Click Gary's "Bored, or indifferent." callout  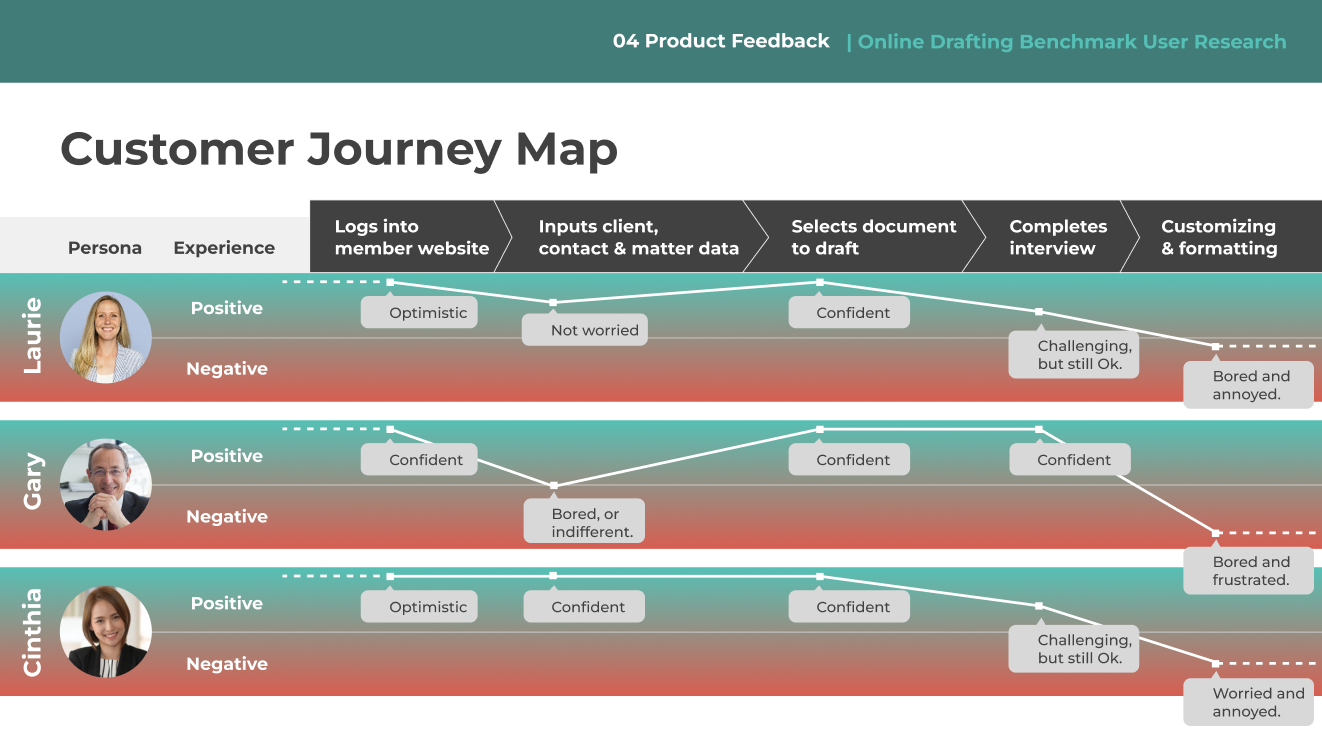click(x=585, y=522)
